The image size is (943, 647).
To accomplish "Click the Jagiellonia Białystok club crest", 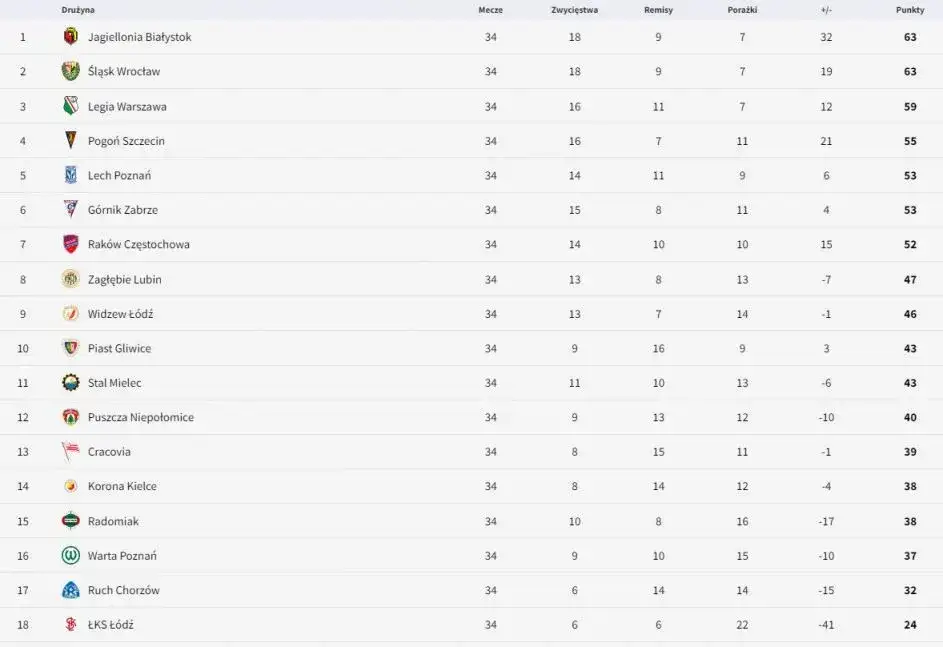I will coord(70,37).
